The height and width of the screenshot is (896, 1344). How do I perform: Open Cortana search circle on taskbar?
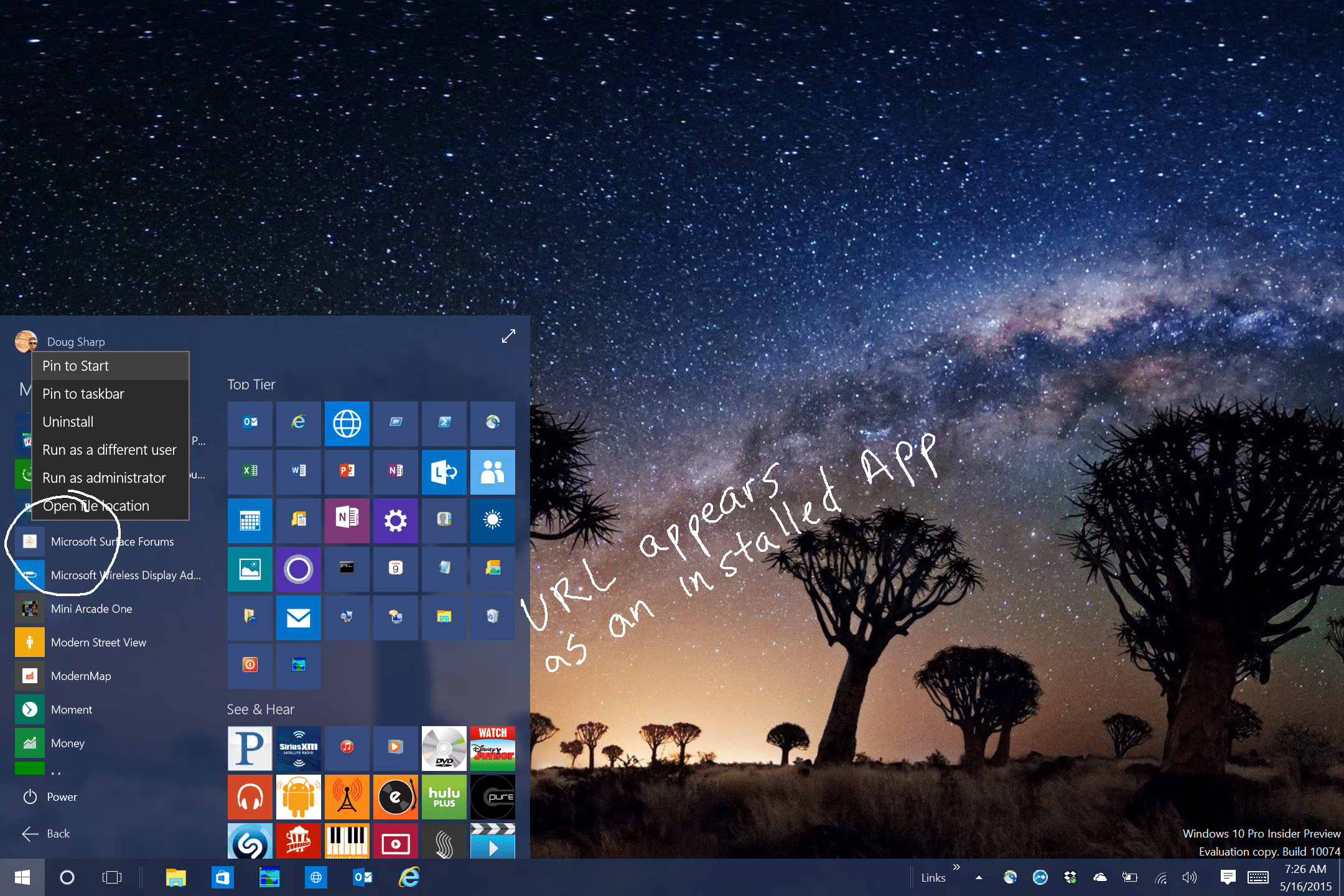(67, 877)
